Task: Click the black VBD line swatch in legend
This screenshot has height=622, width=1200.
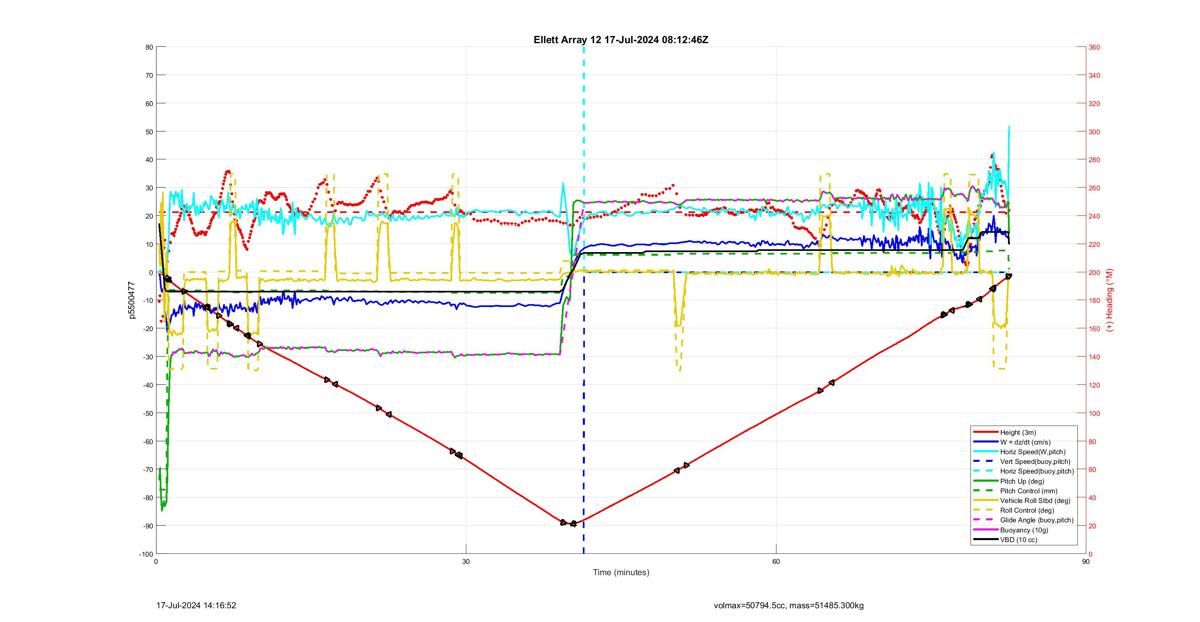Action: click(x=986, y=539)
